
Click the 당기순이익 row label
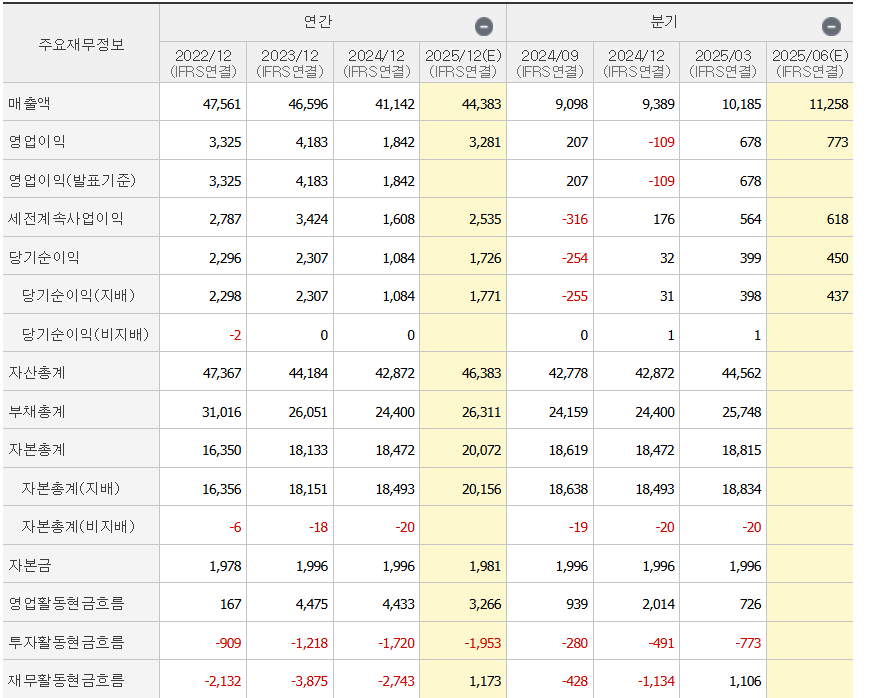click(x=44, y=257)
